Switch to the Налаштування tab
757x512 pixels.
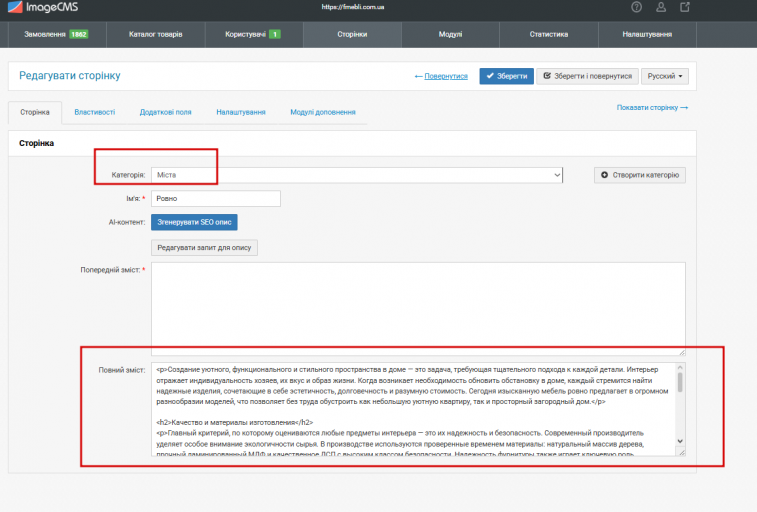(x=241, y=112)
